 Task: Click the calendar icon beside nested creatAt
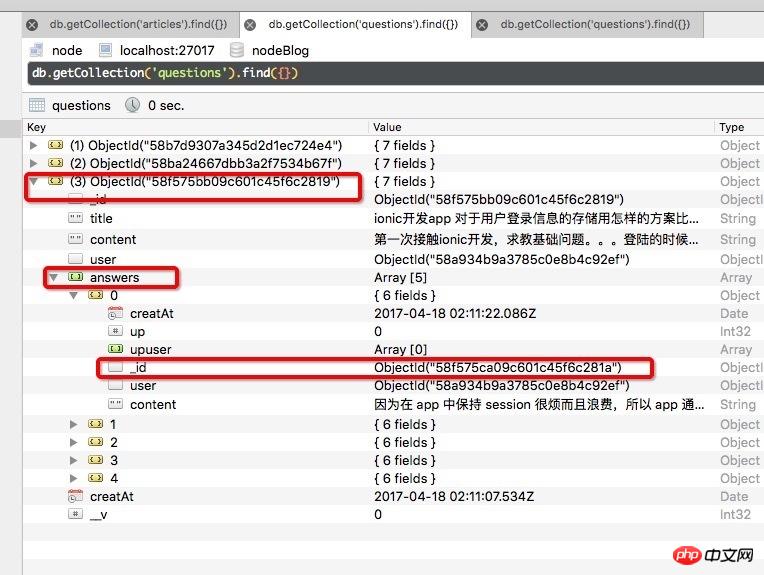click(x=115, y=313)
